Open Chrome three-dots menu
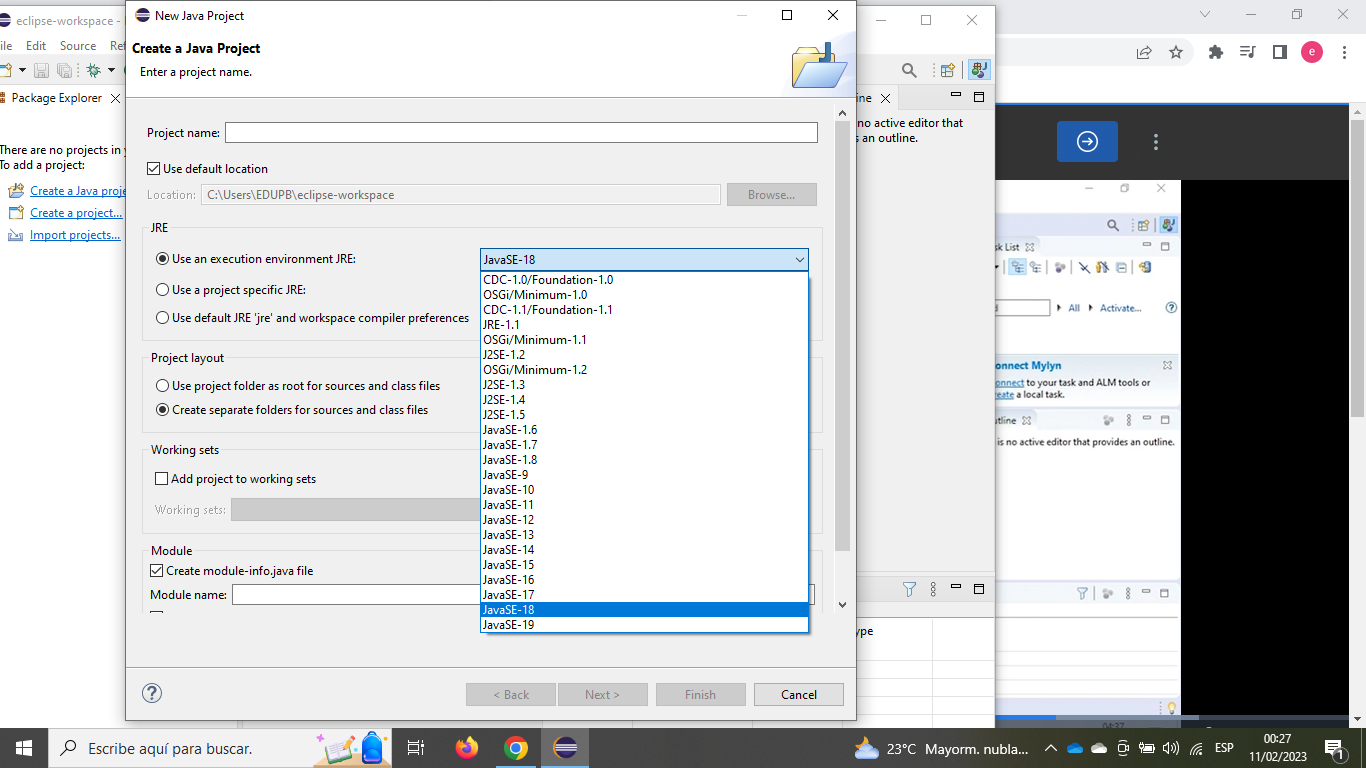Screen dimensions: 1366x768 click(1343, 52)
